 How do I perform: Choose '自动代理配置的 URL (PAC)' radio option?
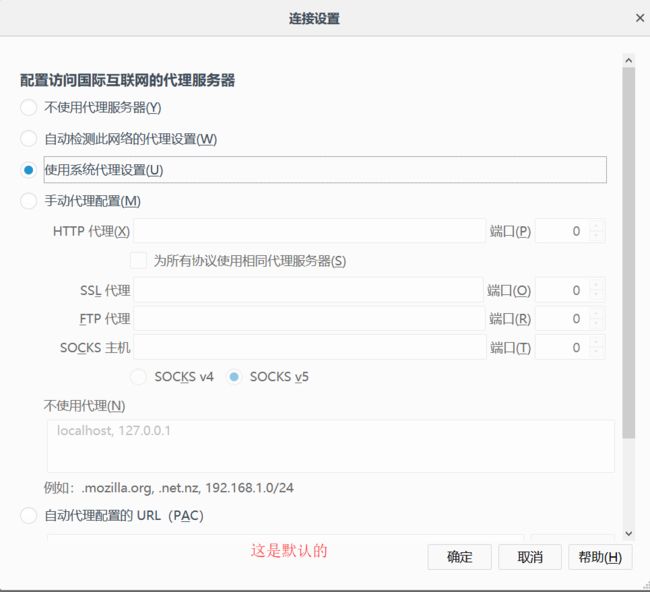(28, 516)
